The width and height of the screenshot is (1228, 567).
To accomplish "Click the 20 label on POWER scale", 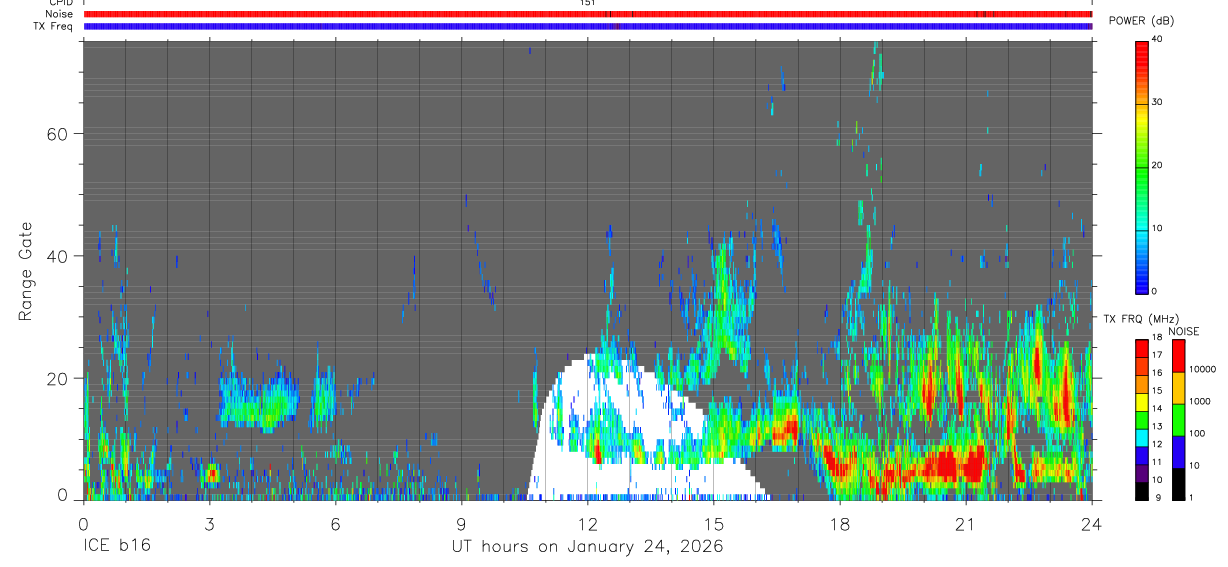I will 1157,166.
